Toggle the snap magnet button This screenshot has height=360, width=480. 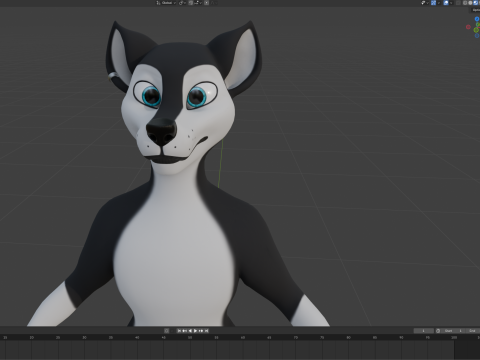coord(191,3)
